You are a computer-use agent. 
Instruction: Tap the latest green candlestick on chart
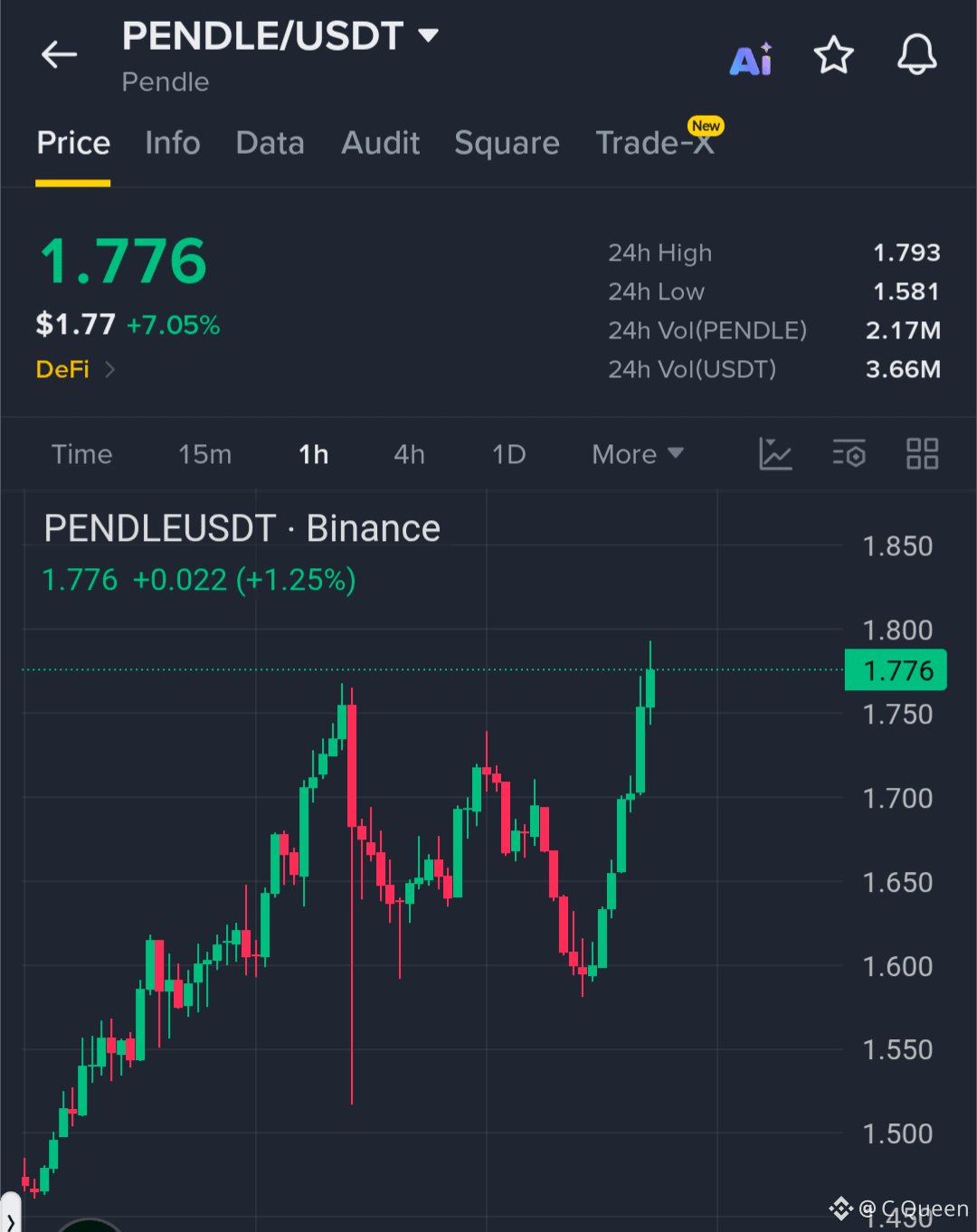click(650, 687)
